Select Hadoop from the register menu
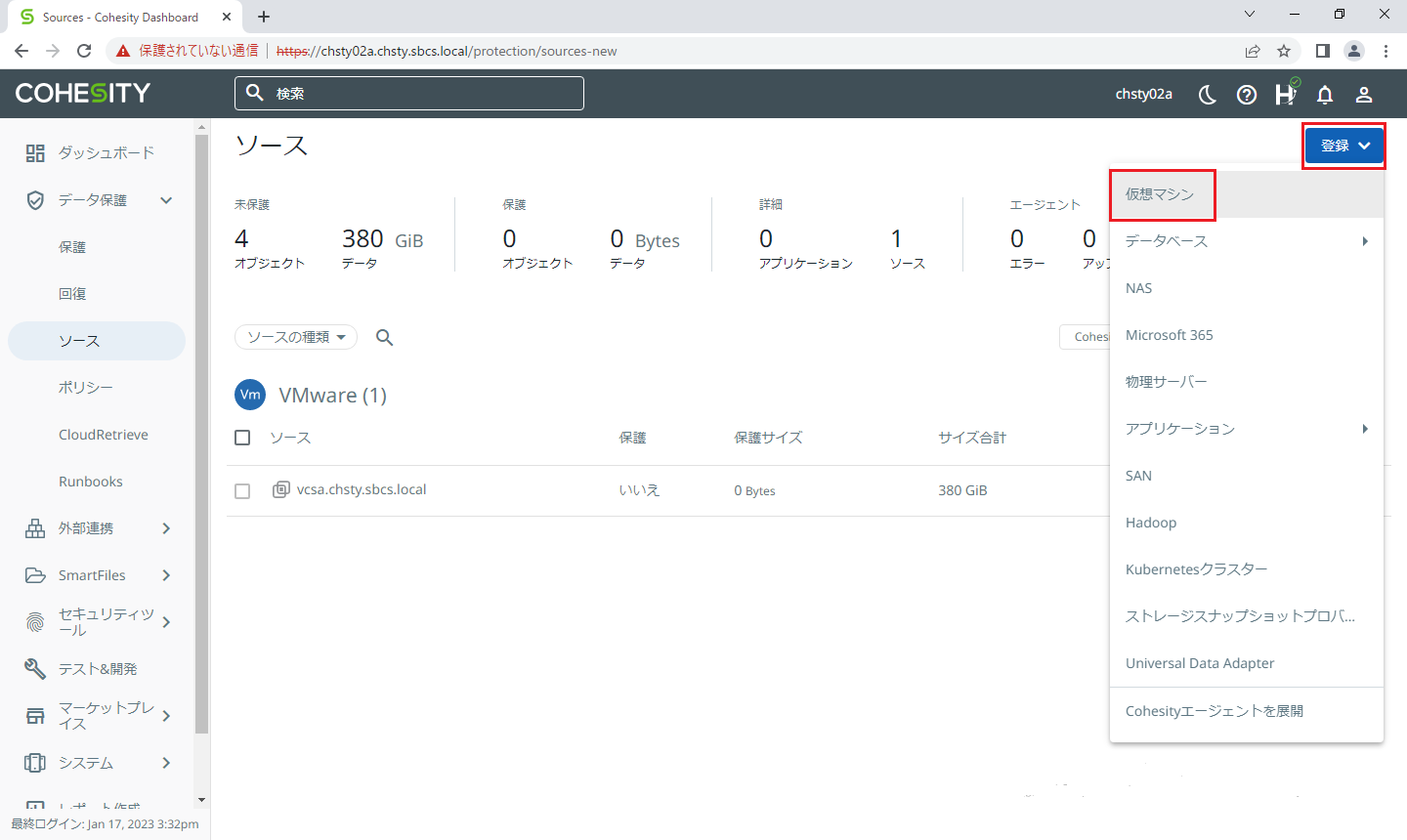The image size is (1407, 840). coord(1247,523)
